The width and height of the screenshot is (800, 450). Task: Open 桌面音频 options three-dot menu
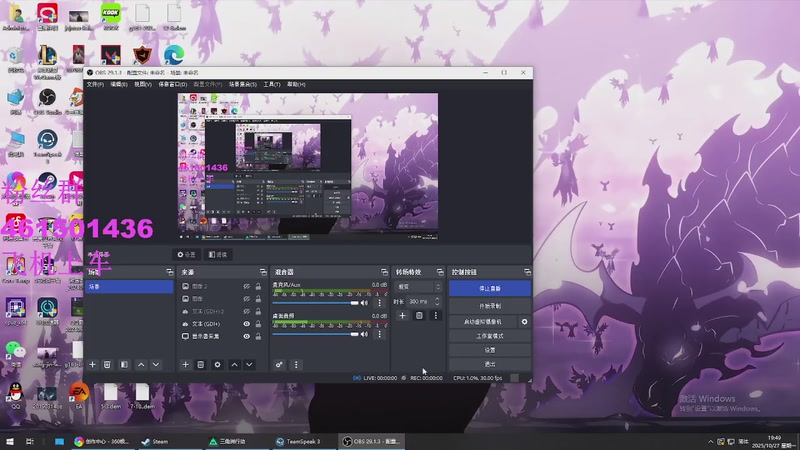pos(379,334)
